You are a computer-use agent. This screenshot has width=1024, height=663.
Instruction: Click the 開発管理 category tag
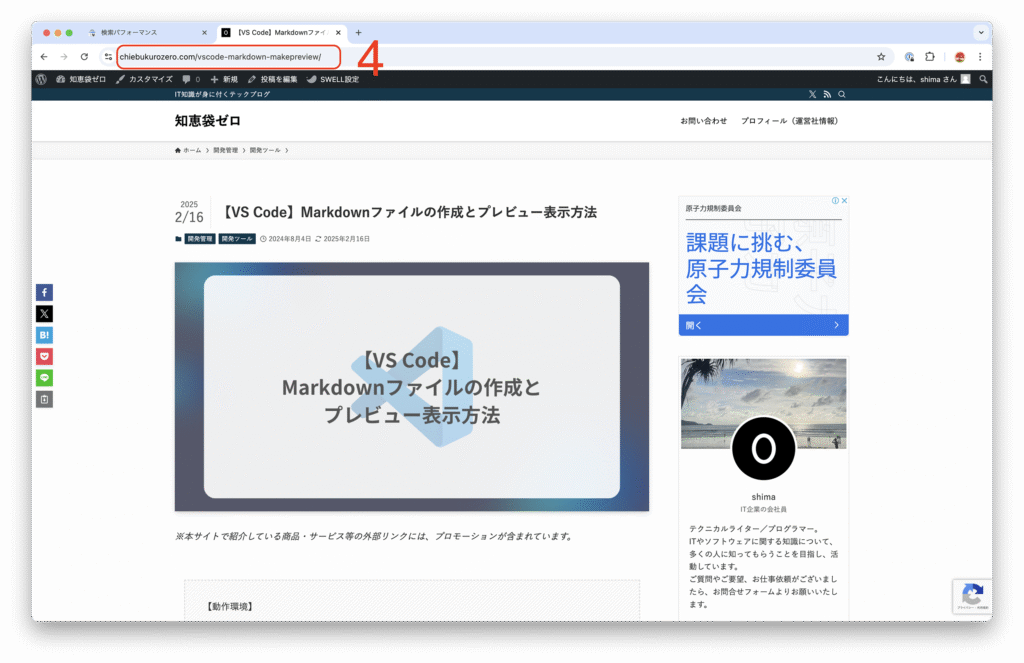[x=200, y=239]
